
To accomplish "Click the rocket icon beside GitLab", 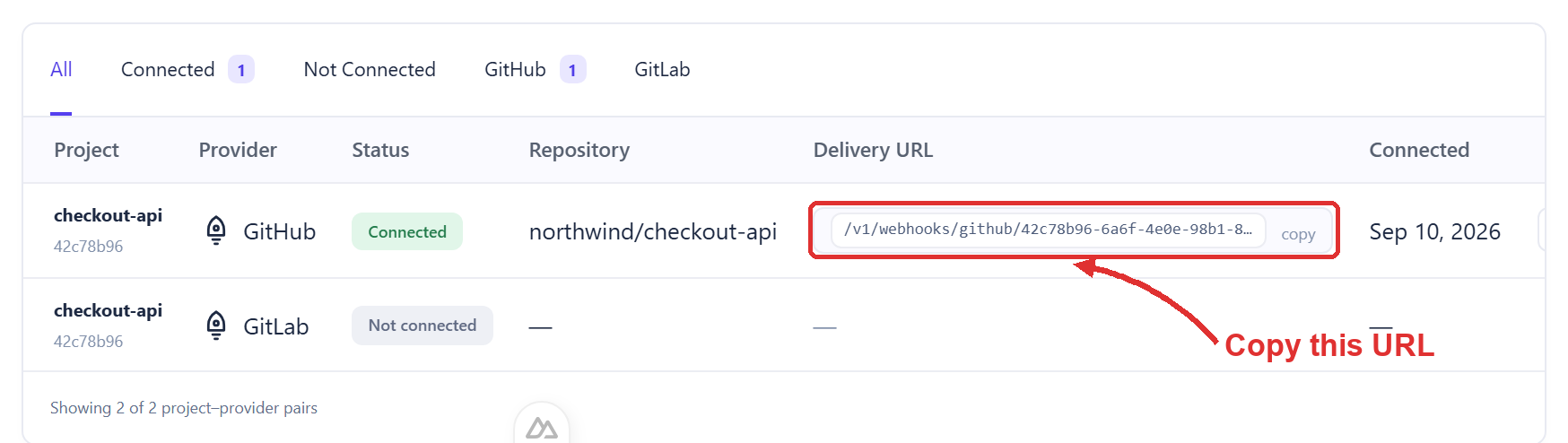I will (216, 326).
